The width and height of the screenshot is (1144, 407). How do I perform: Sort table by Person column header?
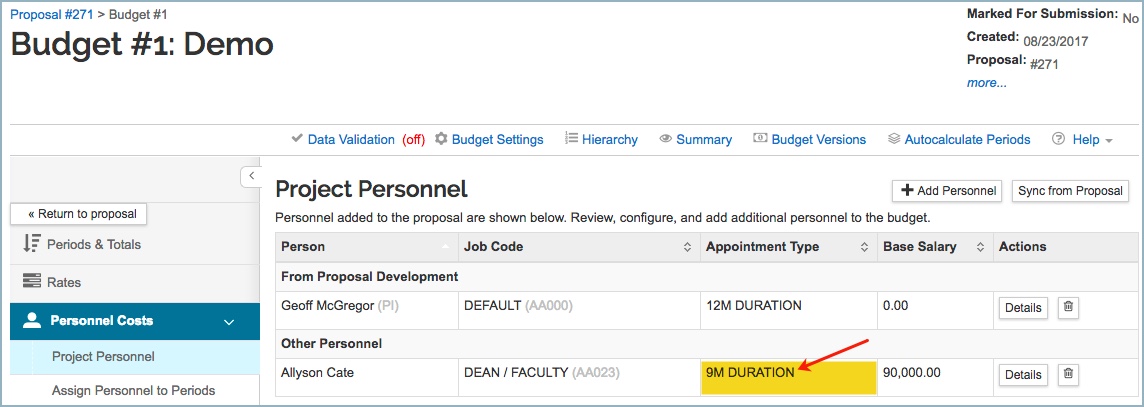(367, 247)
